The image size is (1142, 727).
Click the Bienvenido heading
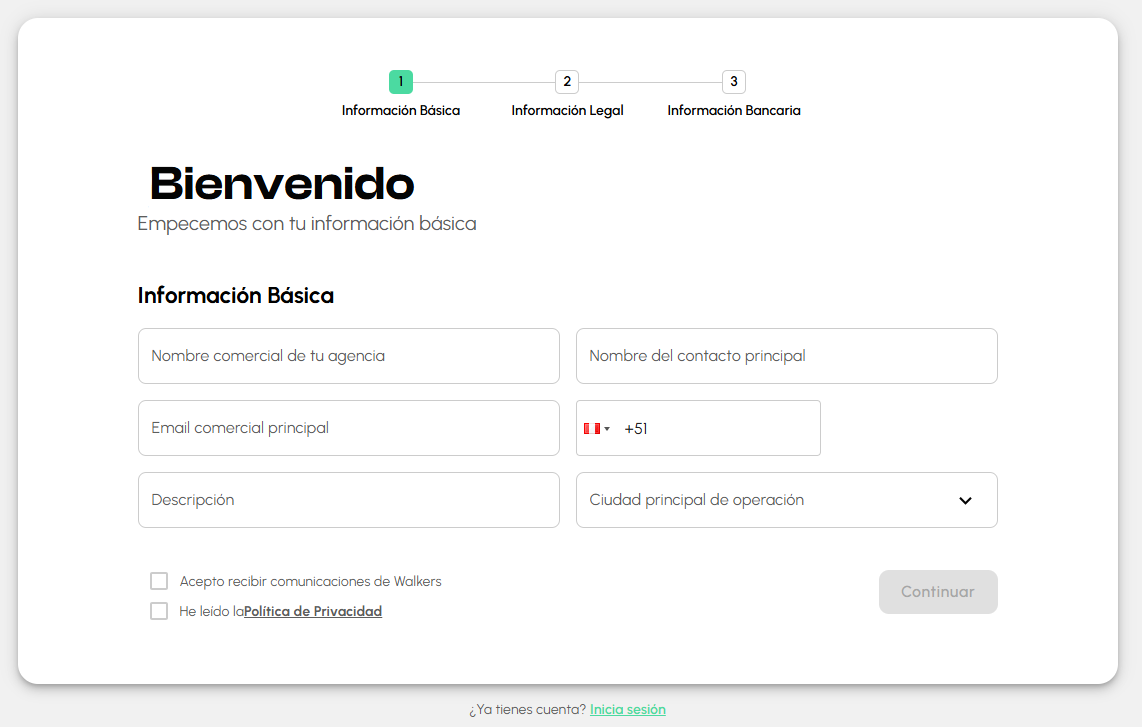(282, 183)
